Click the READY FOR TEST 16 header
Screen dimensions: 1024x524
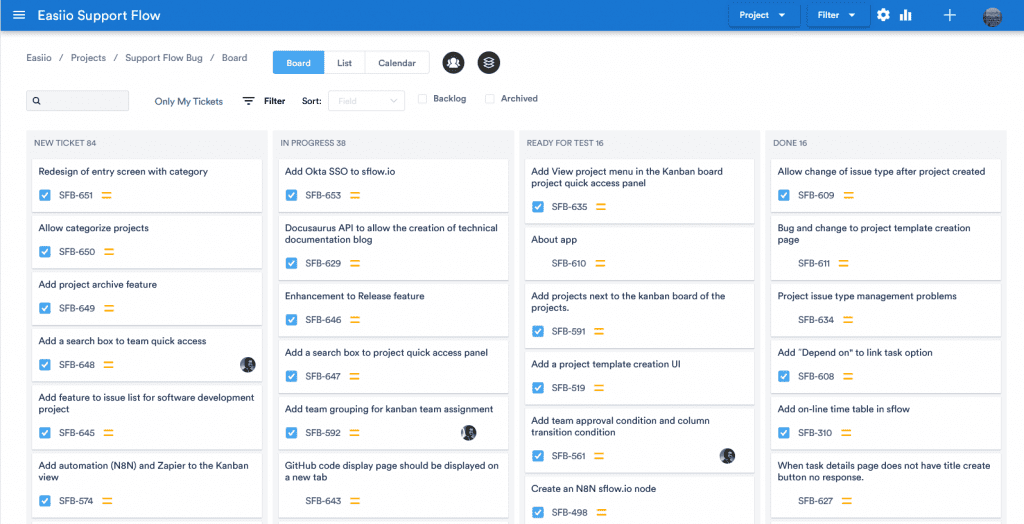click(x=565, y=142)
